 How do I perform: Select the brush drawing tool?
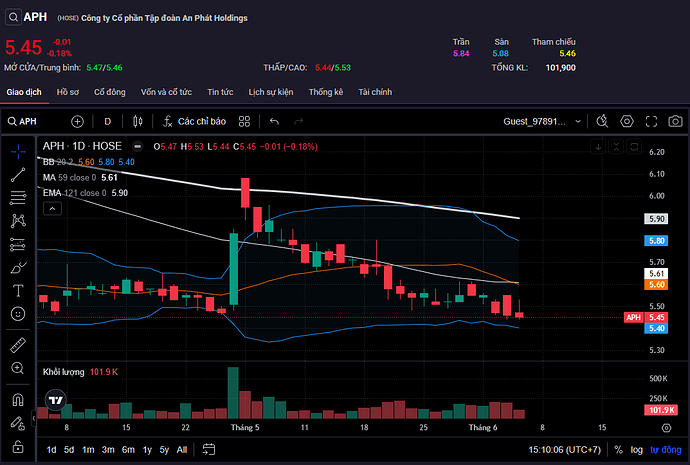pos(18,267)
